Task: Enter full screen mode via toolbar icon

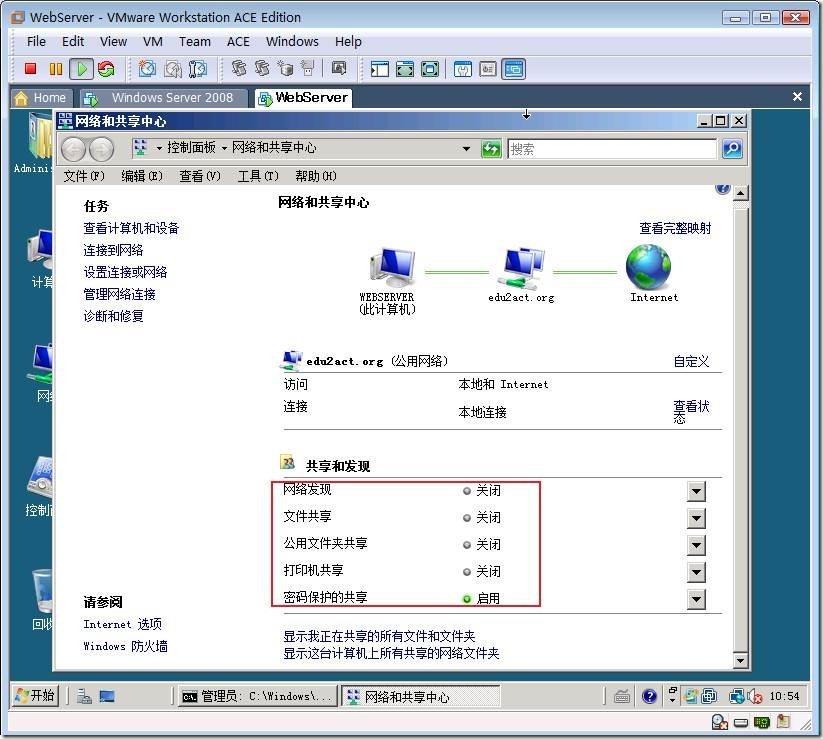Action: tap(405, 69)
